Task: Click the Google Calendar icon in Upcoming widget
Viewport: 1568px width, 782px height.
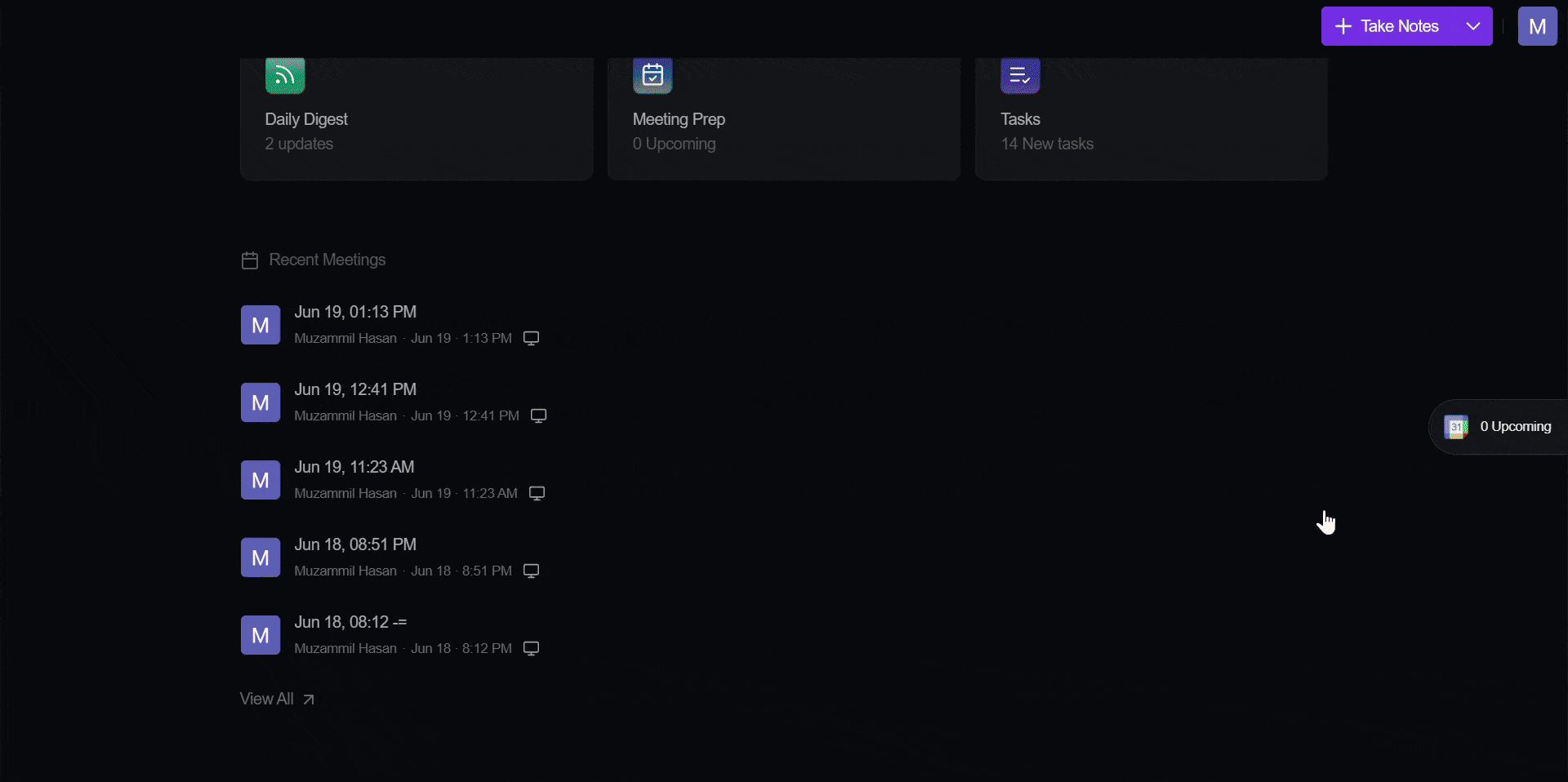Action: coord(1456,427)
